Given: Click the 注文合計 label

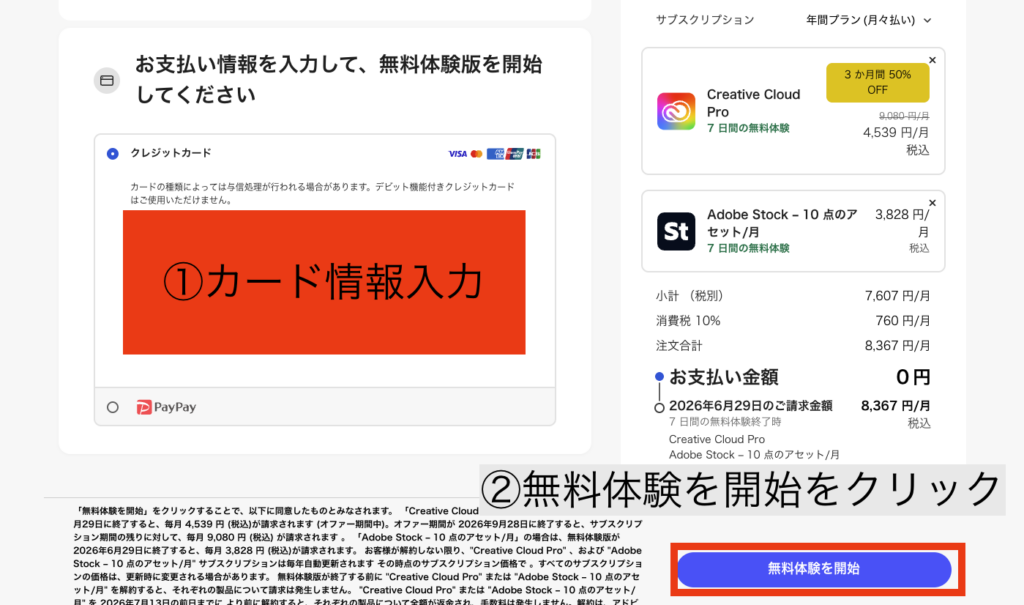Looking at the screenshot, I should tap(679, 346).
